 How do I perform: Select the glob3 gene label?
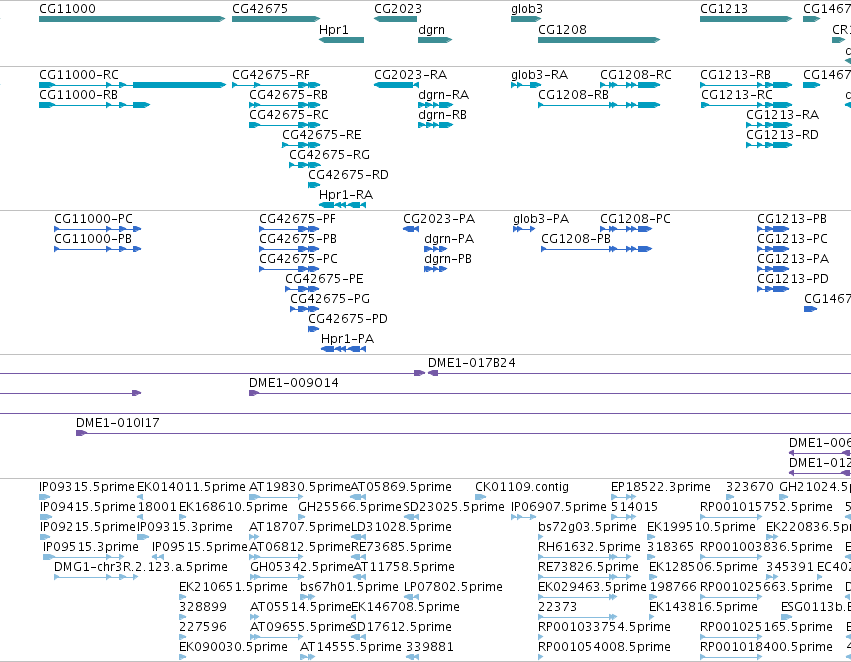click(x=527, y=9)
